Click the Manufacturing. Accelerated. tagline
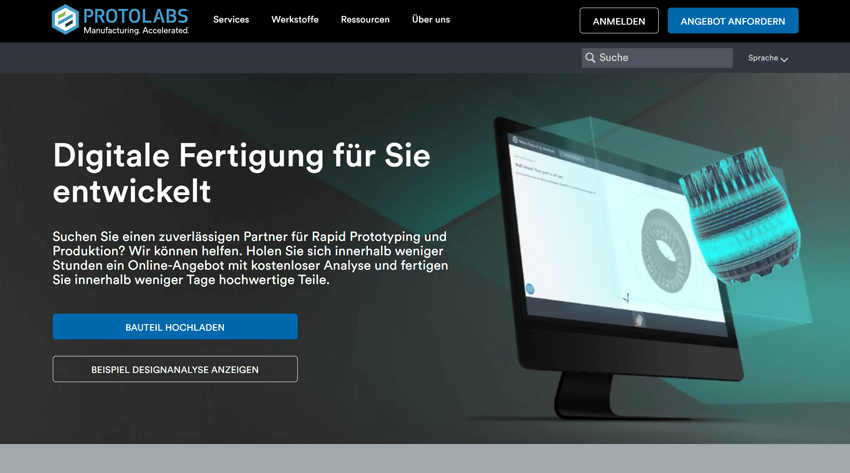 coord(136,30)
